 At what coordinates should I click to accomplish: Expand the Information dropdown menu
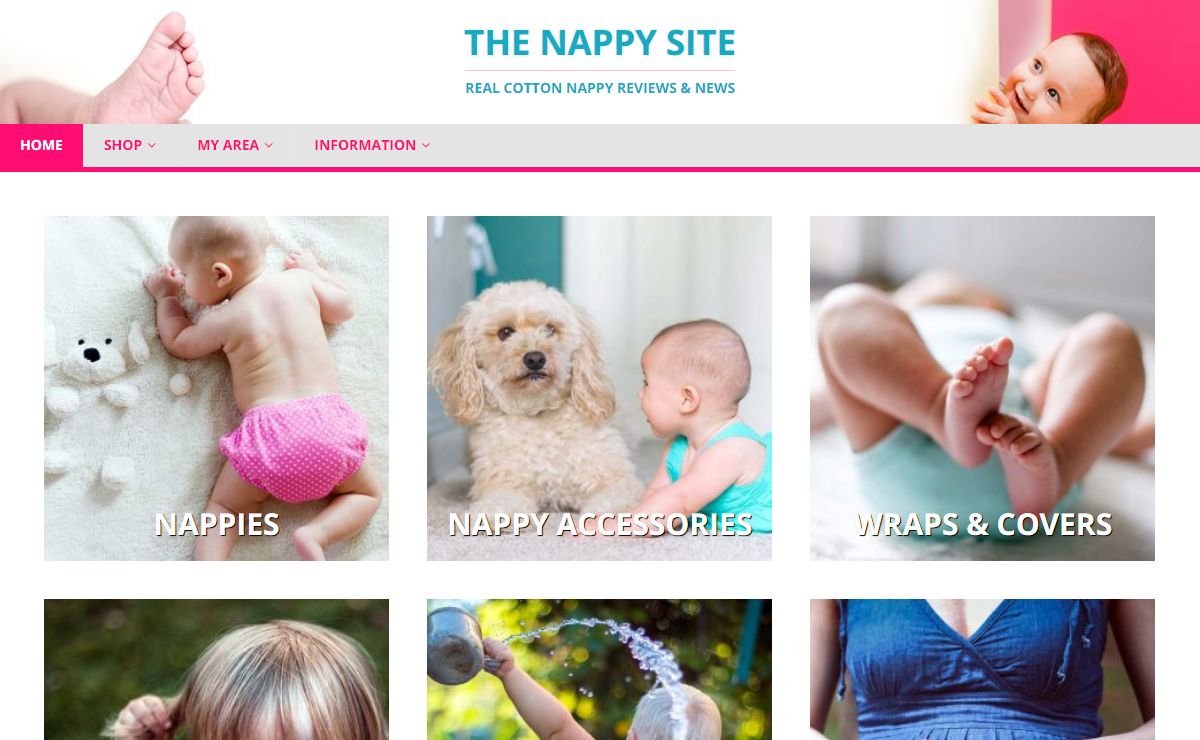372,145
